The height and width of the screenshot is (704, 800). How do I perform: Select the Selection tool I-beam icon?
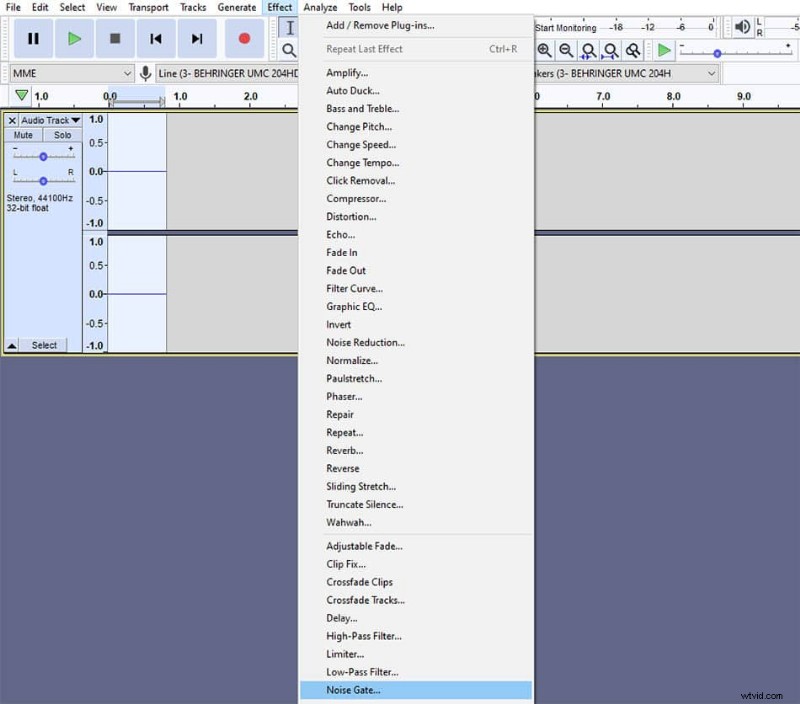point(287,27)
